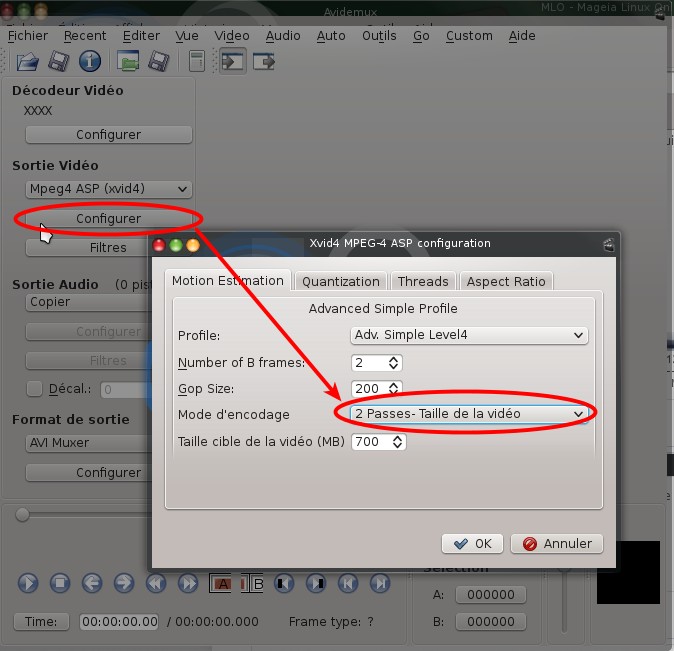Show file information with blue info icon
The height and width of the screenshot is (651, 674).
tap(90, 61)
